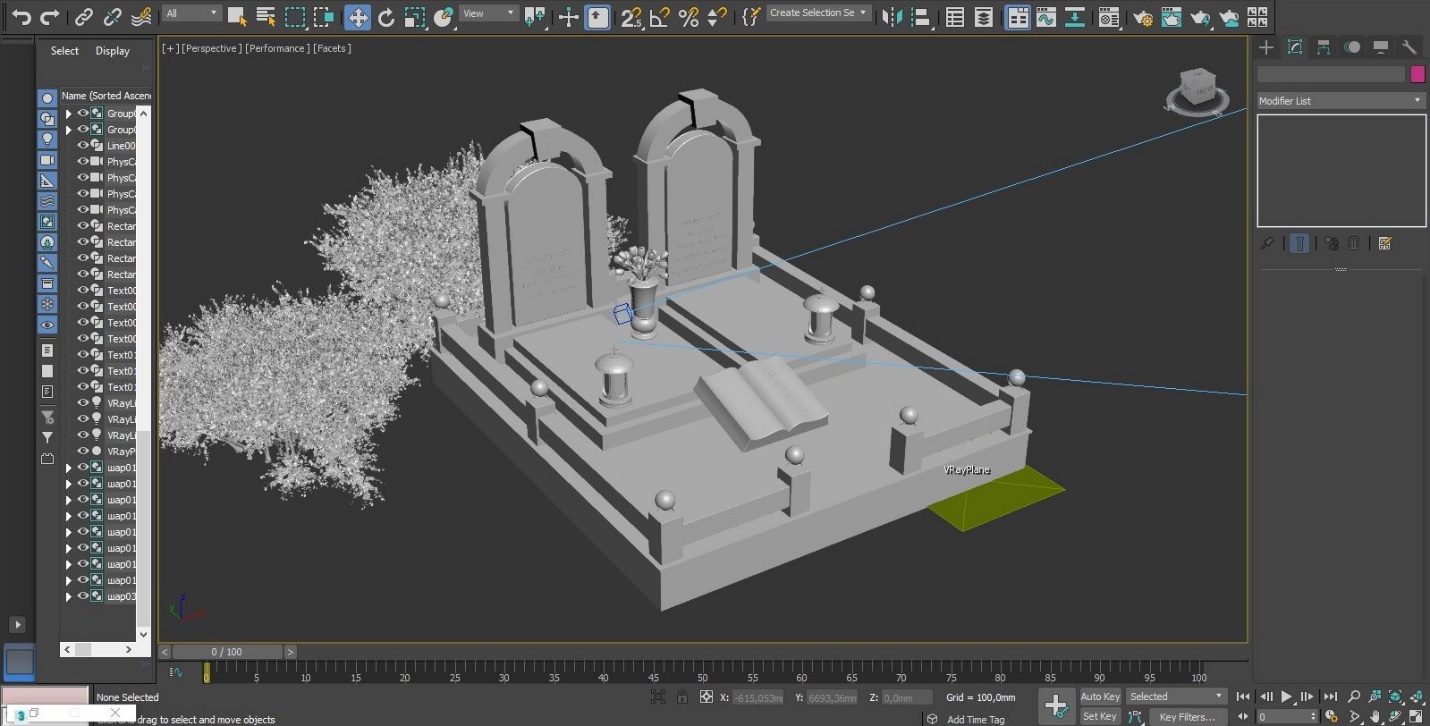
Task: Click the Key Filters button
Action: [1188, 716]
